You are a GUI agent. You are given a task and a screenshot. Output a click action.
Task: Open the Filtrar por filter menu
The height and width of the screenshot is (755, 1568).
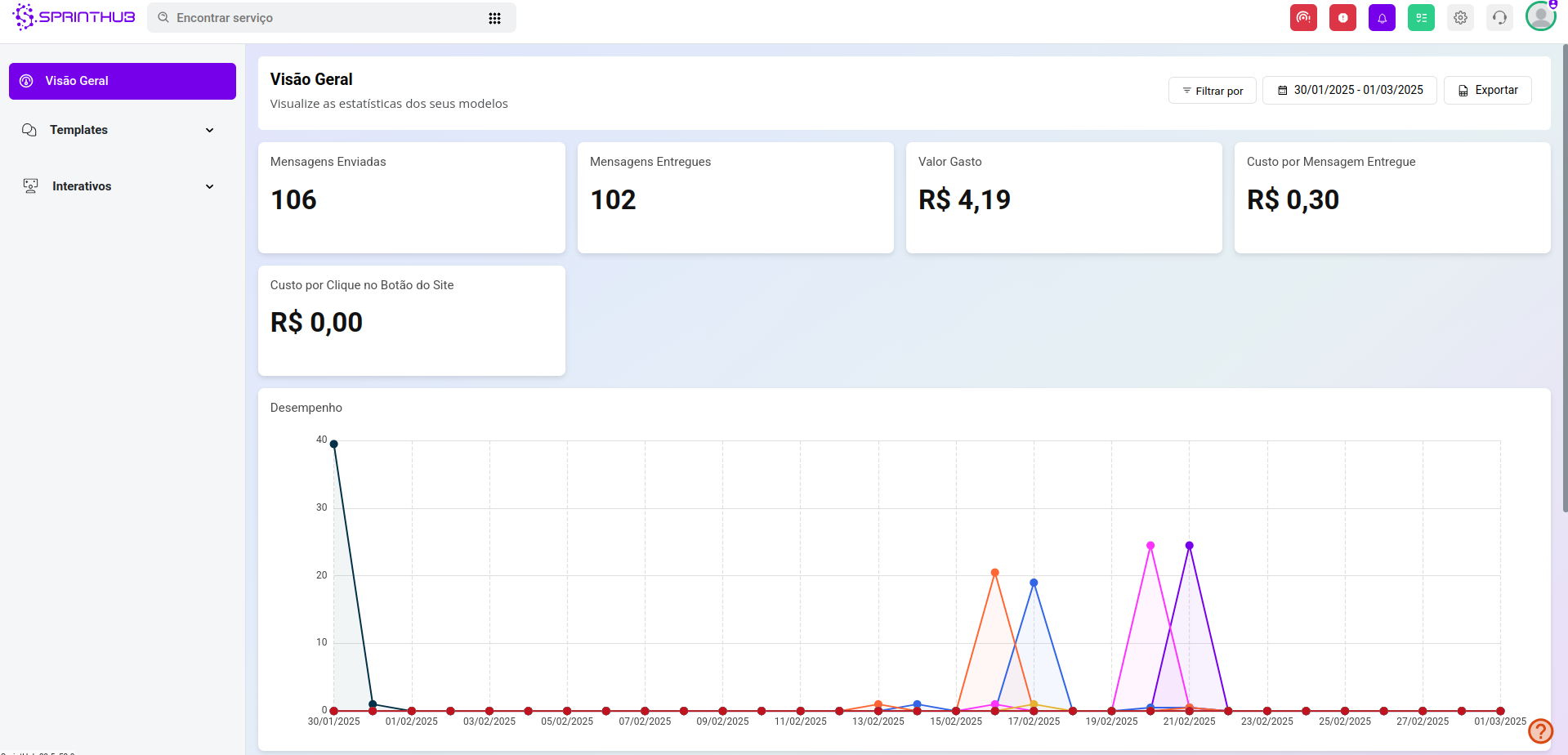pyautogui.click(x=1212, y=91)
